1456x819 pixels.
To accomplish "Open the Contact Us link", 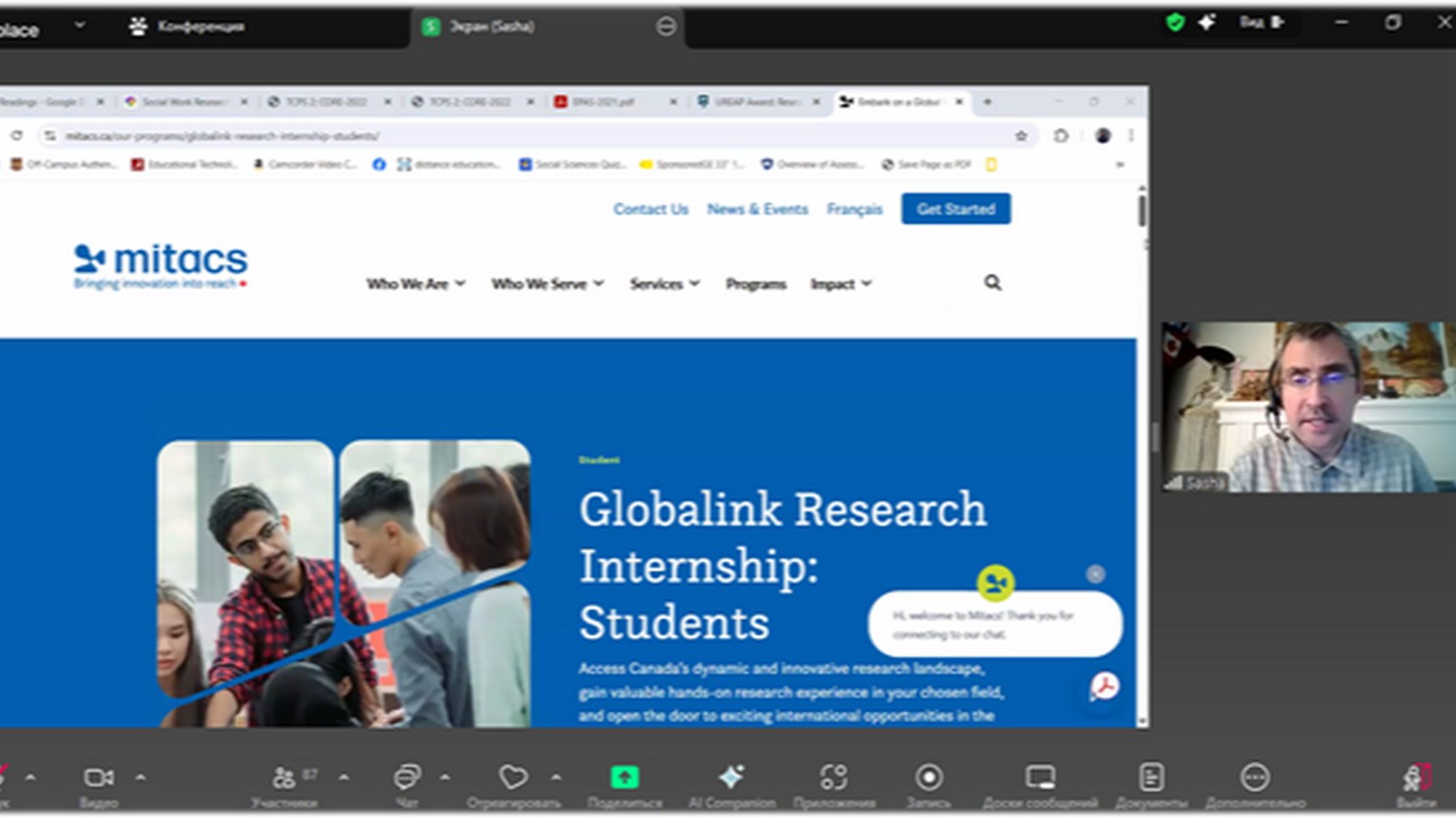I will [650, 209].
